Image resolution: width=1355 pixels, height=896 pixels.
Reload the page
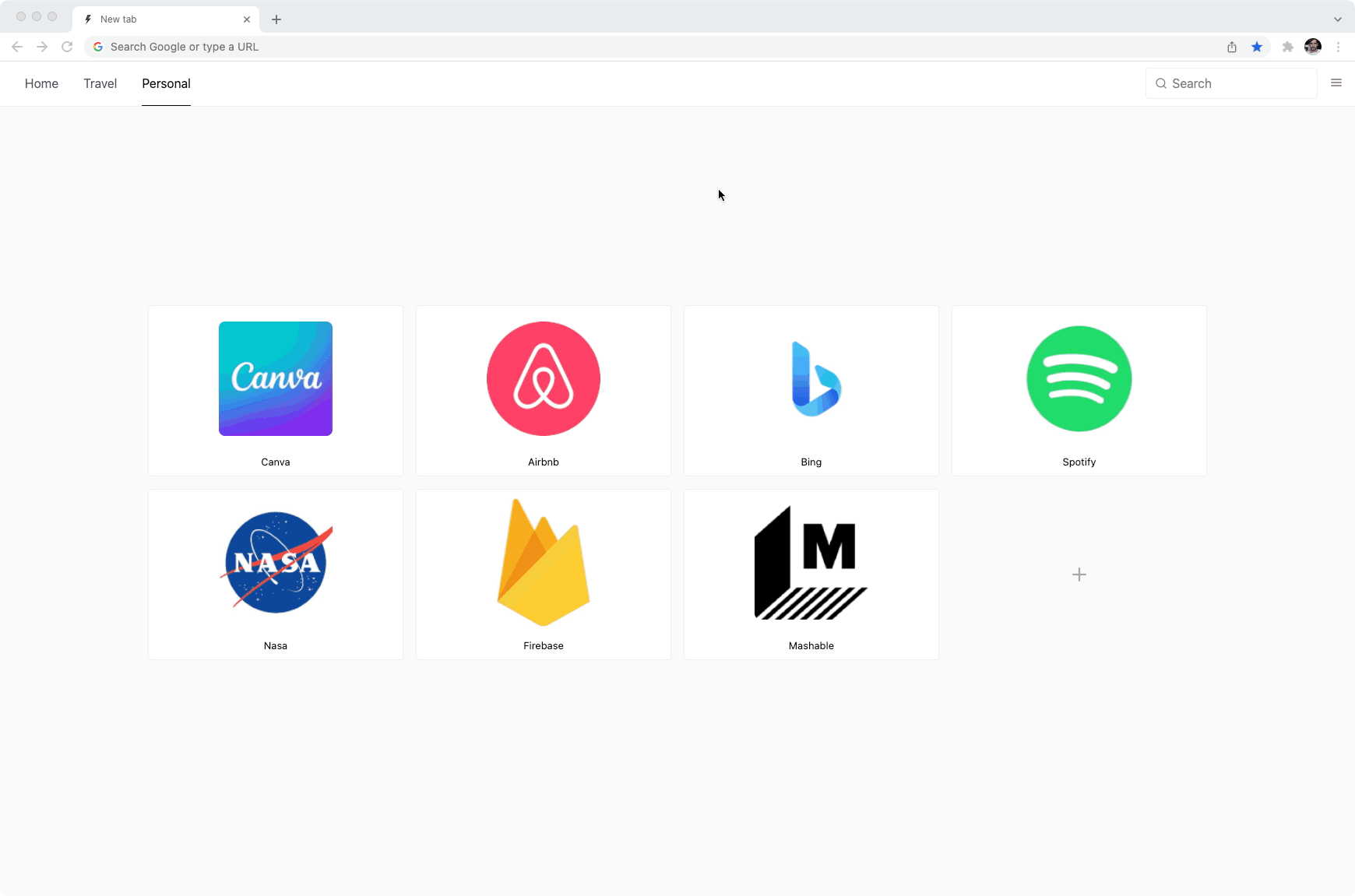point(67,47)
